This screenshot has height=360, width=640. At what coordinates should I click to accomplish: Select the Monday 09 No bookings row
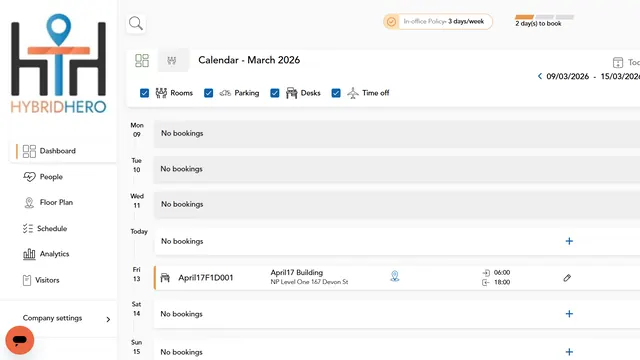tap(397, 133)
